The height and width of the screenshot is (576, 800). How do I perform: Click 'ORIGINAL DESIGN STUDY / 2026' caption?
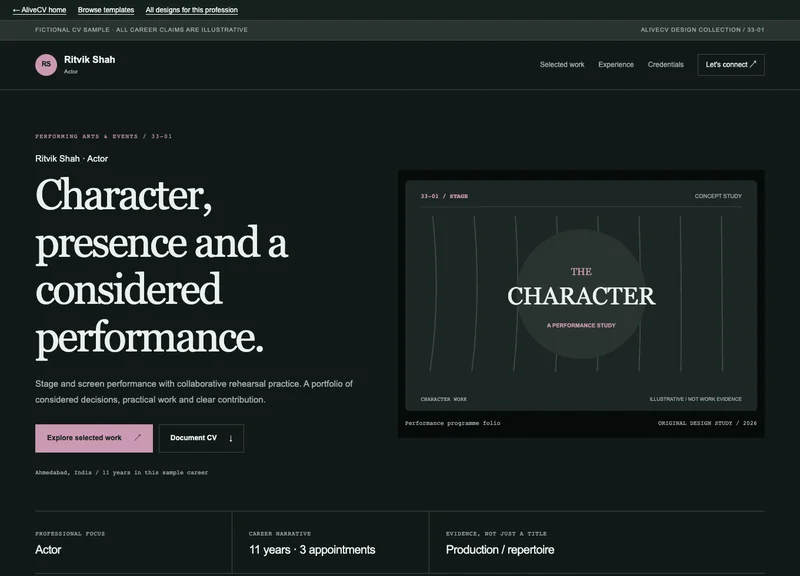pyautogui.click(x=707, y=423)
